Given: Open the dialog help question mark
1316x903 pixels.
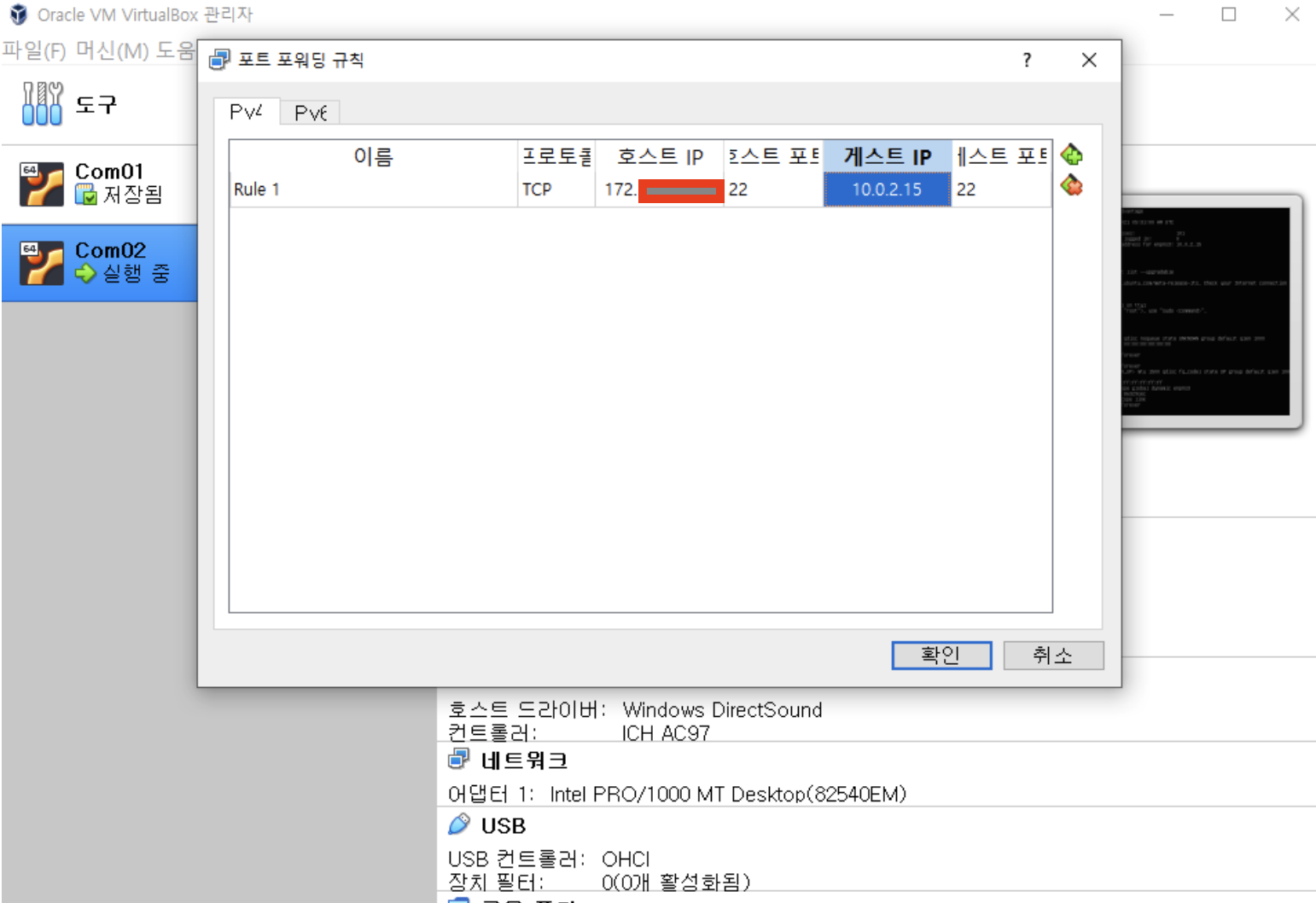Looking at the screenshot, I should [x=1027, y=60].
